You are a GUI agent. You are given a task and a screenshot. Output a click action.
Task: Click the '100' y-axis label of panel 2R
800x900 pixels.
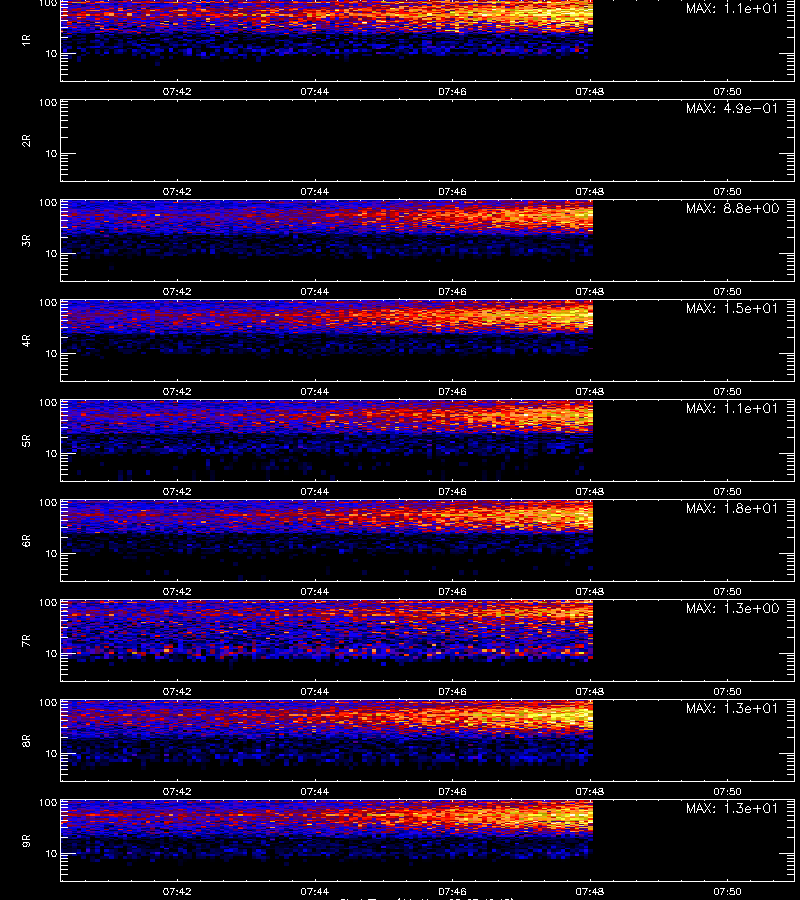tap(48, 103)
